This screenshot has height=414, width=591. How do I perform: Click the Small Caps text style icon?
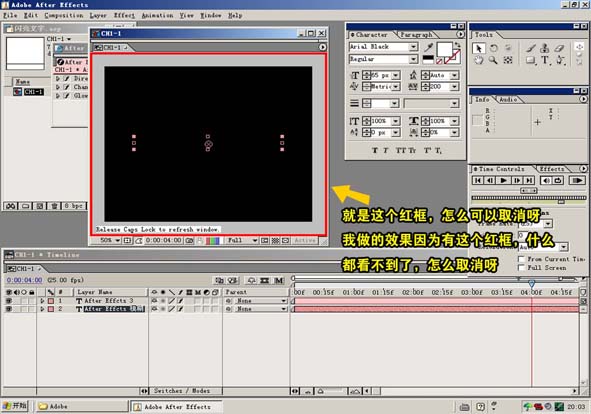(x=412, y=150)
